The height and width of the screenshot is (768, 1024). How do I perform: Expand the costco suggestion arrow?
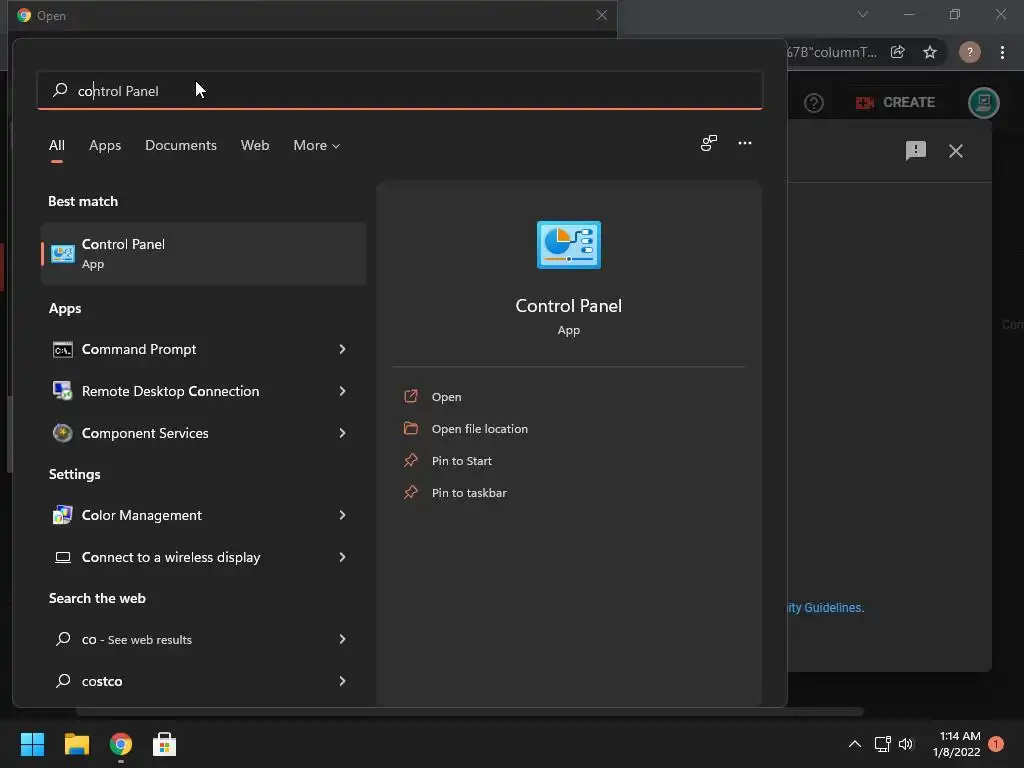pos(342,681)
